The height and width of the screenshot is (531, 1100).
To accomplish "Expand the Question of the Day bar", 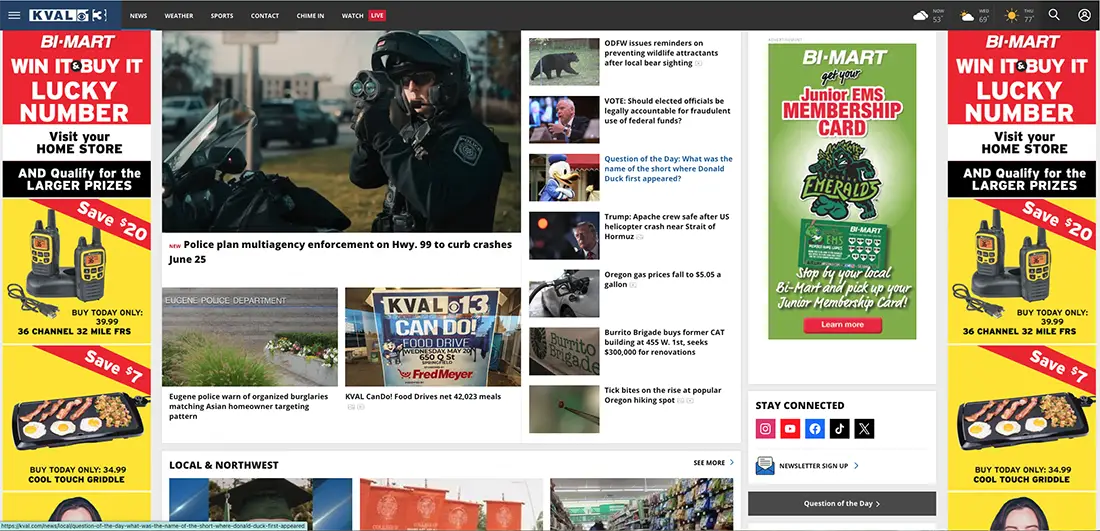I will point(842,504).
